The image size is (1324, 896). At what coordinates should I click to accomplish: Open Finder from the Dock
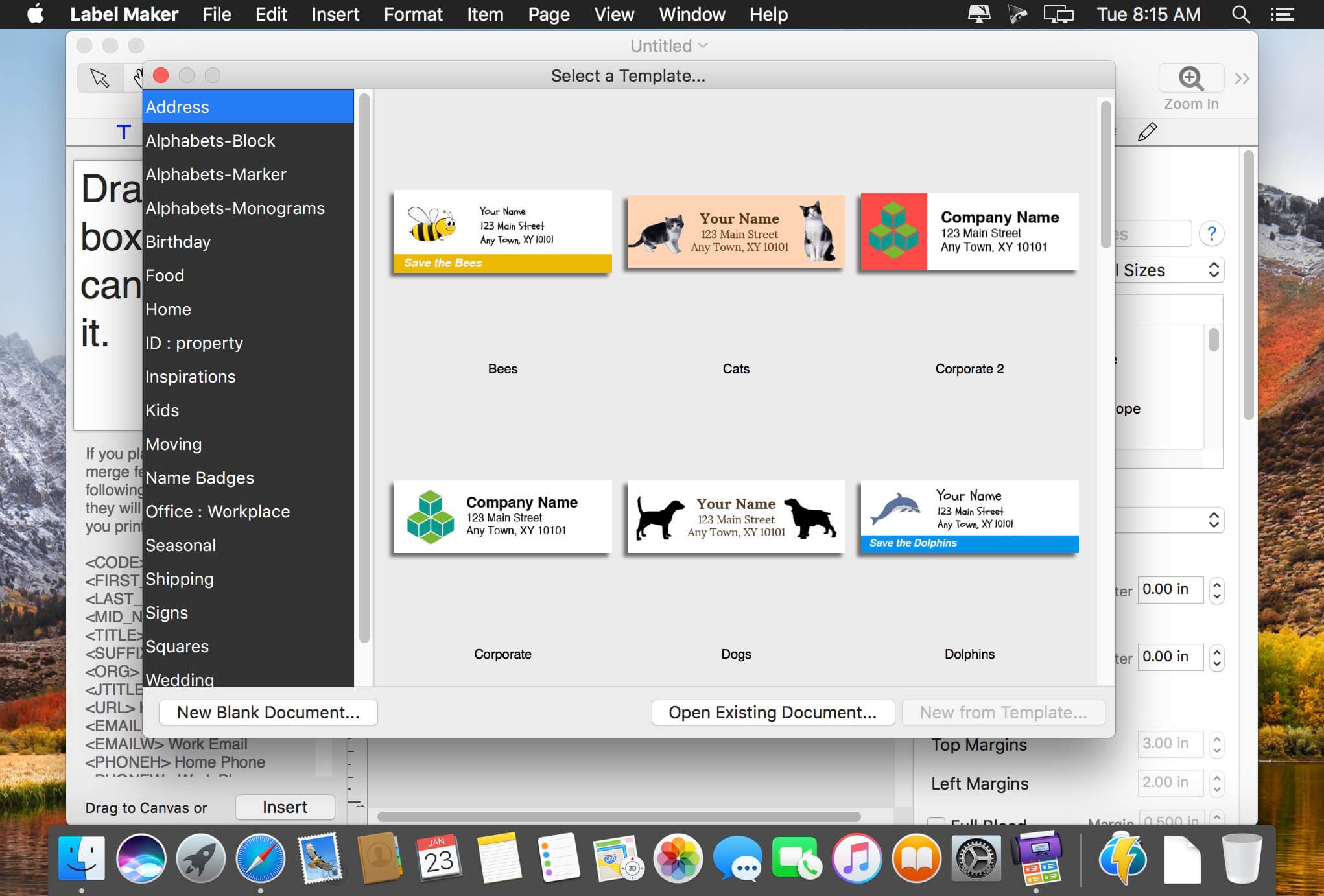pyautogui.click(x=82, y=858)
